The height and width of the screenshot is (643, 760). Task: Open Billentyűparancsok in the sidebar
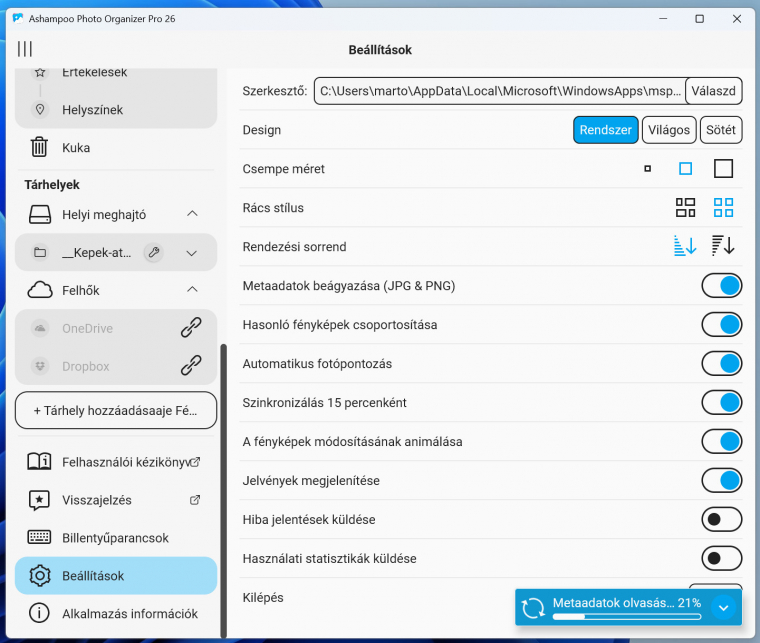pos(115,538)
